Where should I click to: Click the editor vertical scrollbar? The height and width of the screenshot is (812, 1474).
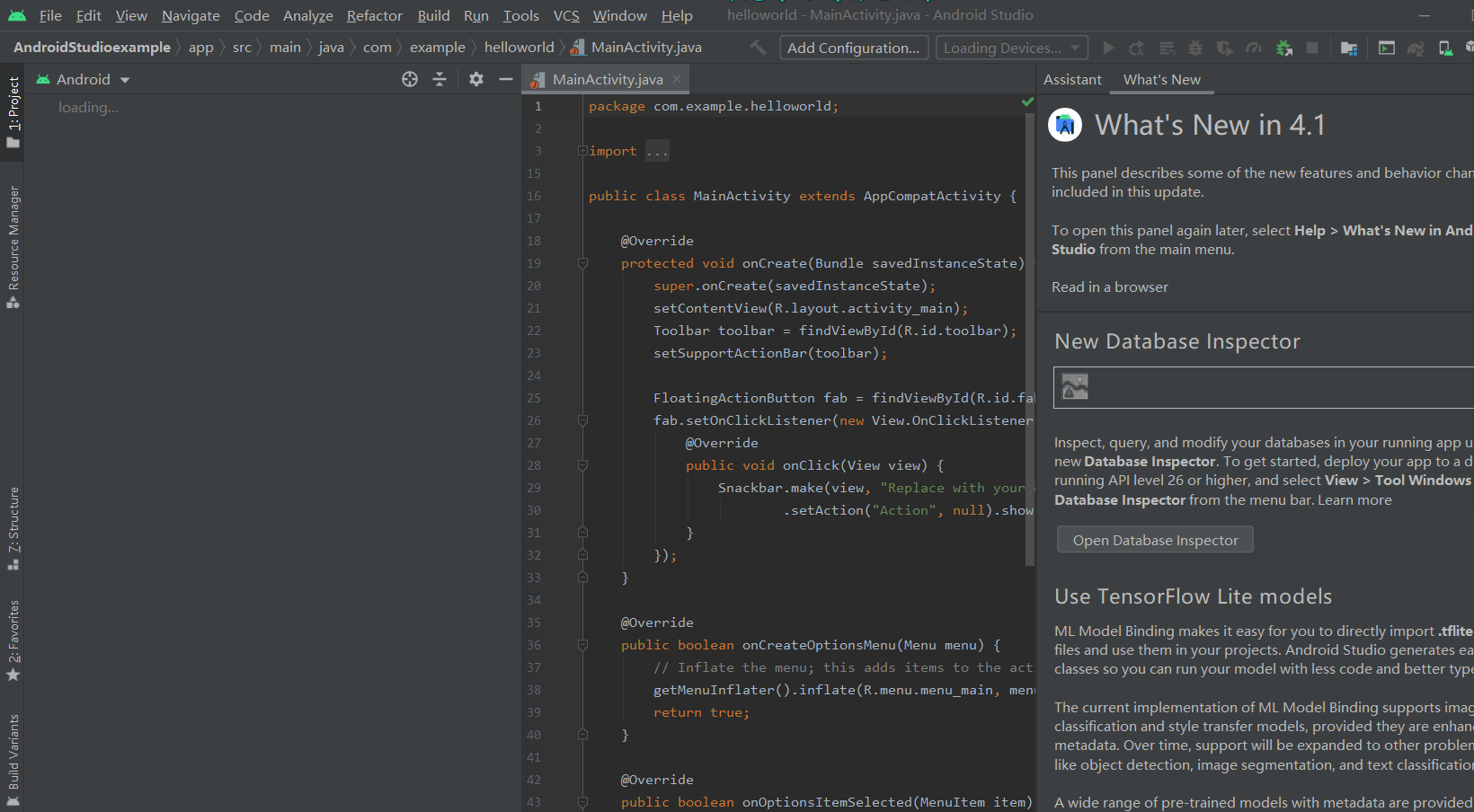pos(1030,341)
